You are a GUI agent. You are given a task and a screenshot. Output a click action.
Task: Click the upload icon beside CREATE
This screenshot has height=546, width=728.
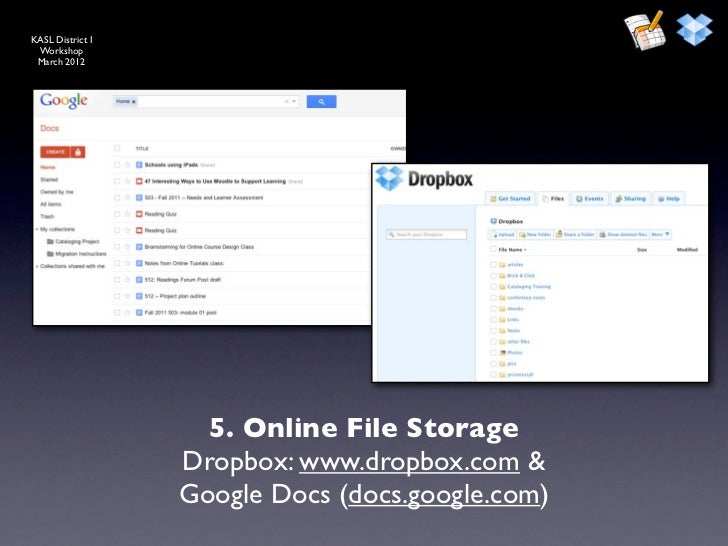click(x=78, y=152)
